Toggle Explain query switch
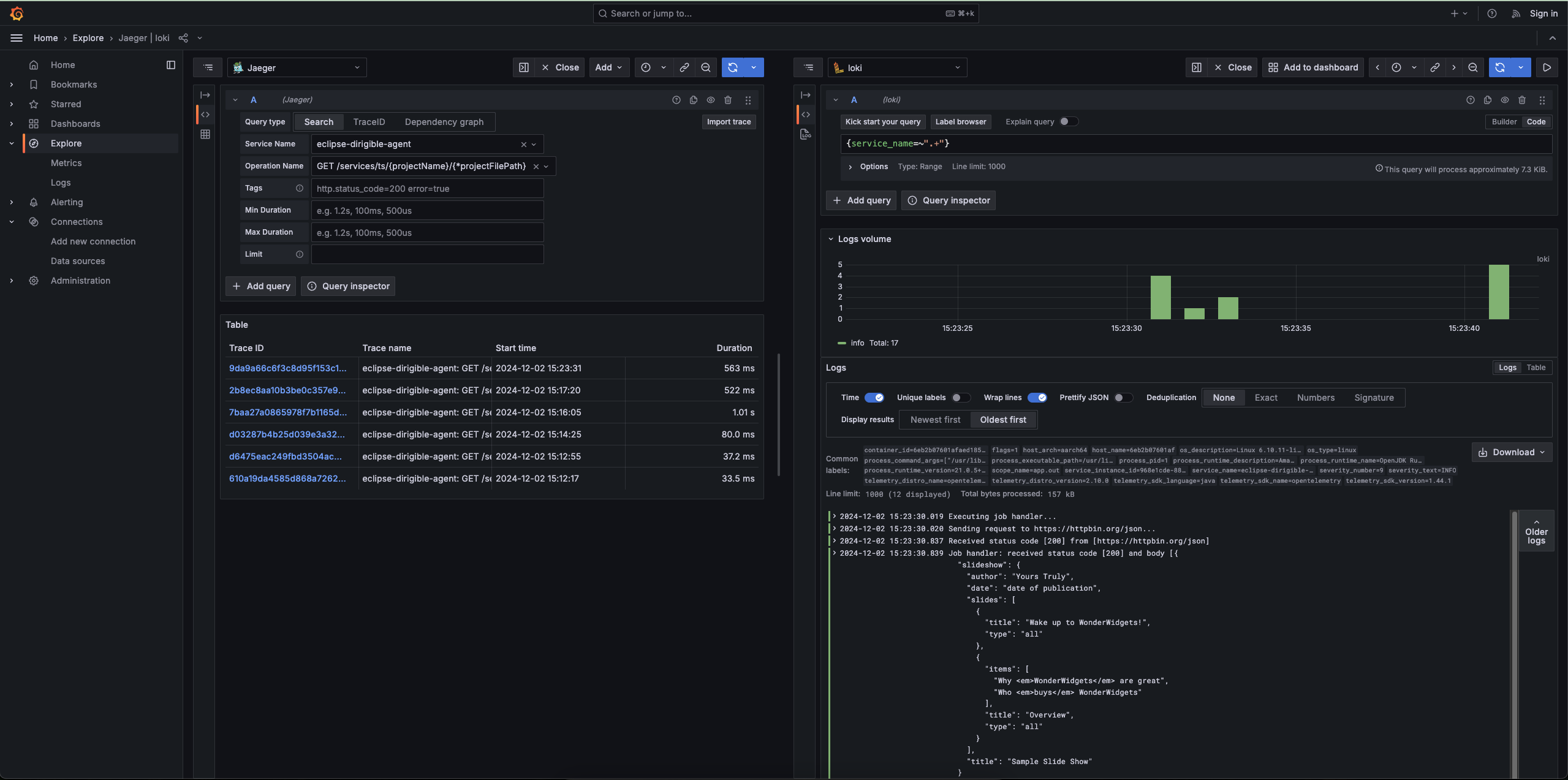The height and width of the screenshot is (780, 1568). click(1069, 121)
